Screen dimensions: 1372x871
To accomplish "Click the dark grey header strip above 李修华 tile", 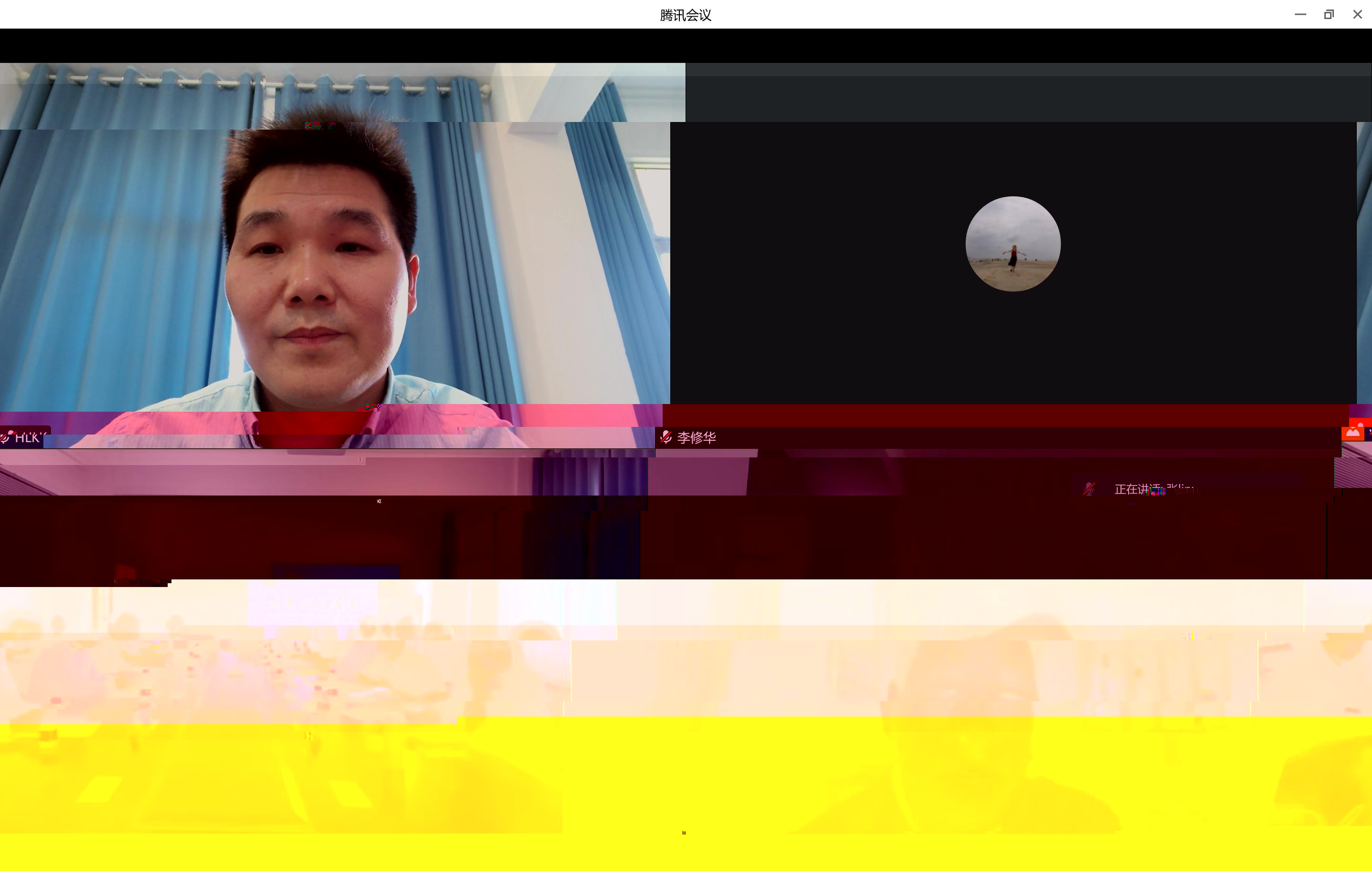I will 1026,94.
